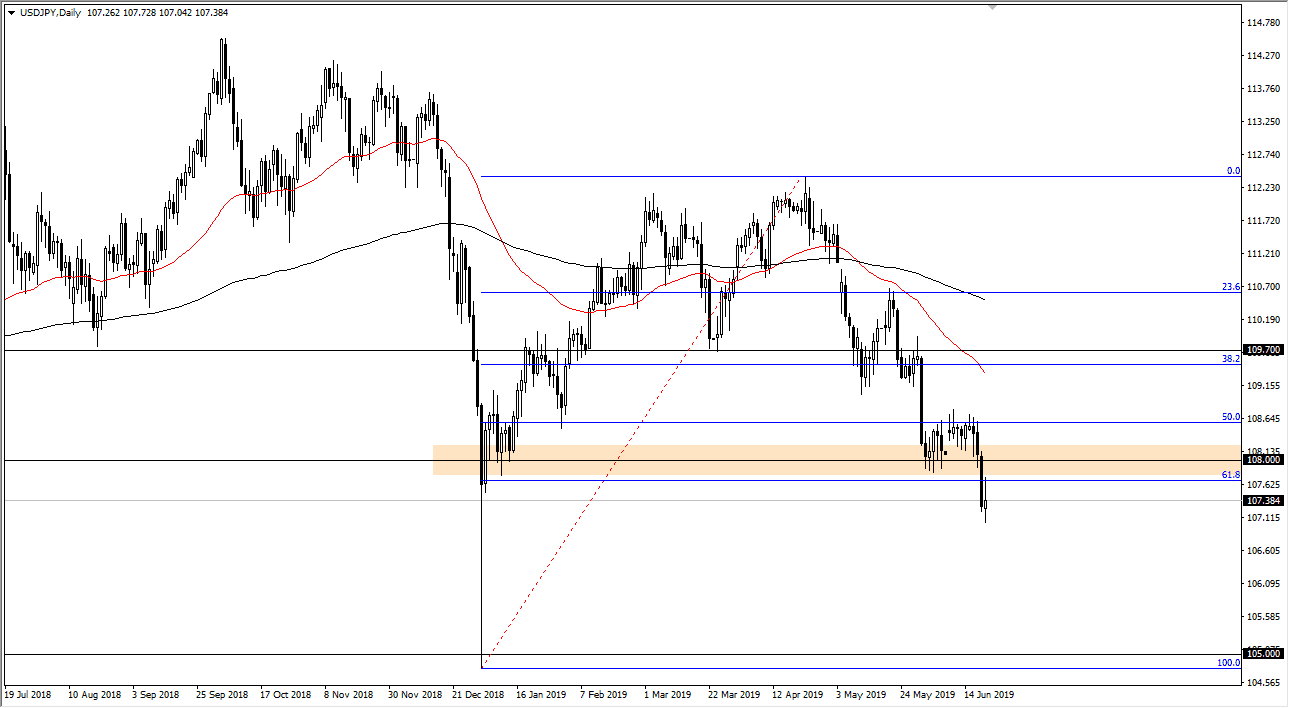Viewport: 1289px width, 708px height.
Task: Click the Fibonacci 38.2 level label
Action: pyautogui.click(x=1231, y=359)
